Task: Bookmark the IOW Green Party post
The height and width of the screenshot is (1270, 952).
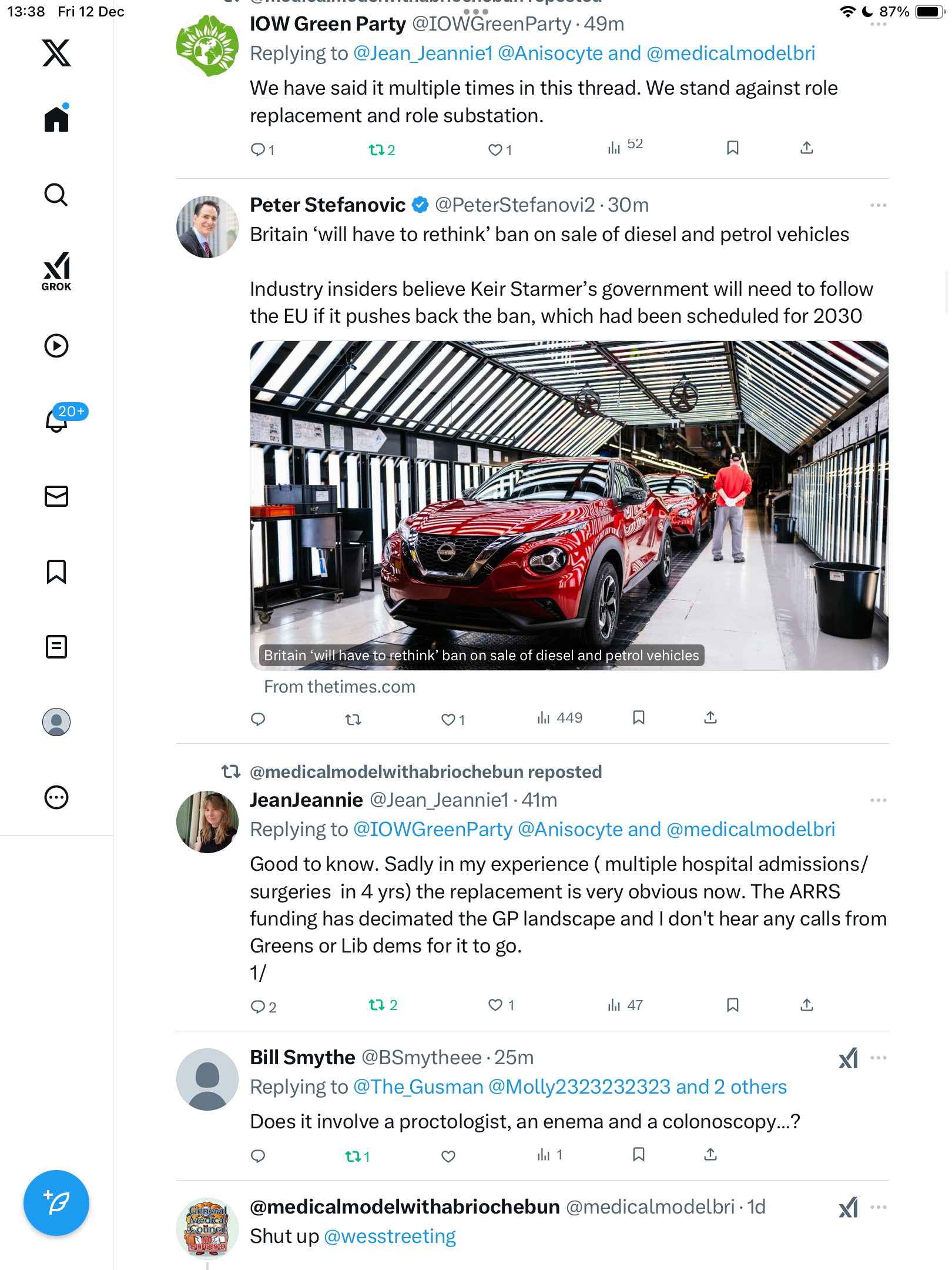Action: click(732, 148)
